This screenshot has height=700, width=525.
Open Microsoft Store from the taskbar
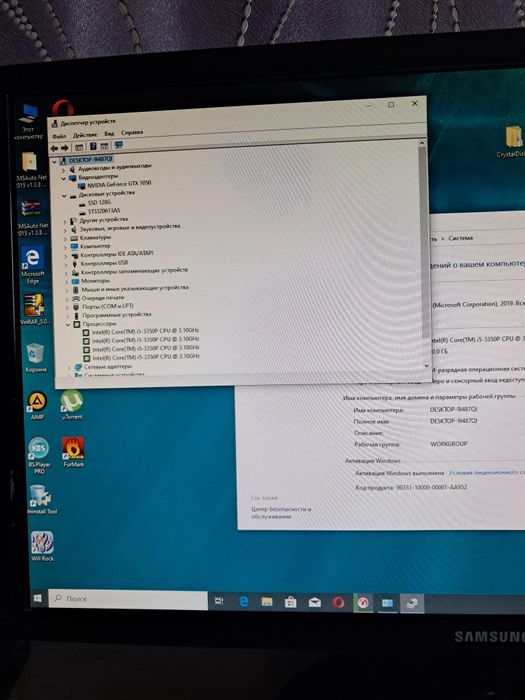[x=291, y=603]
